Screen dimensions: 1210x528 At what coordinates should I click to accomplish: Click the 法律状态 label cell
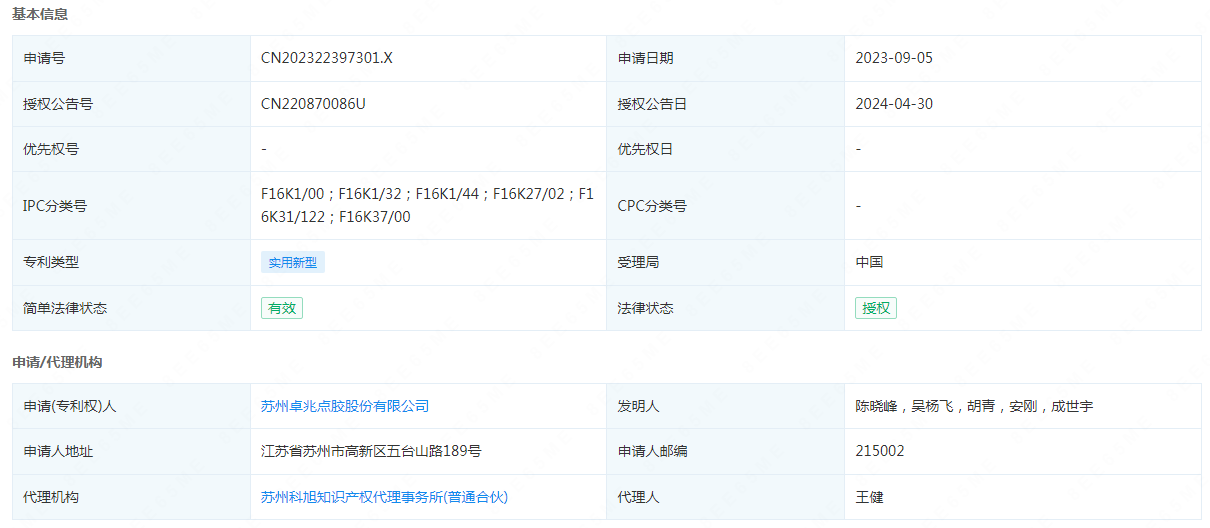725,308
